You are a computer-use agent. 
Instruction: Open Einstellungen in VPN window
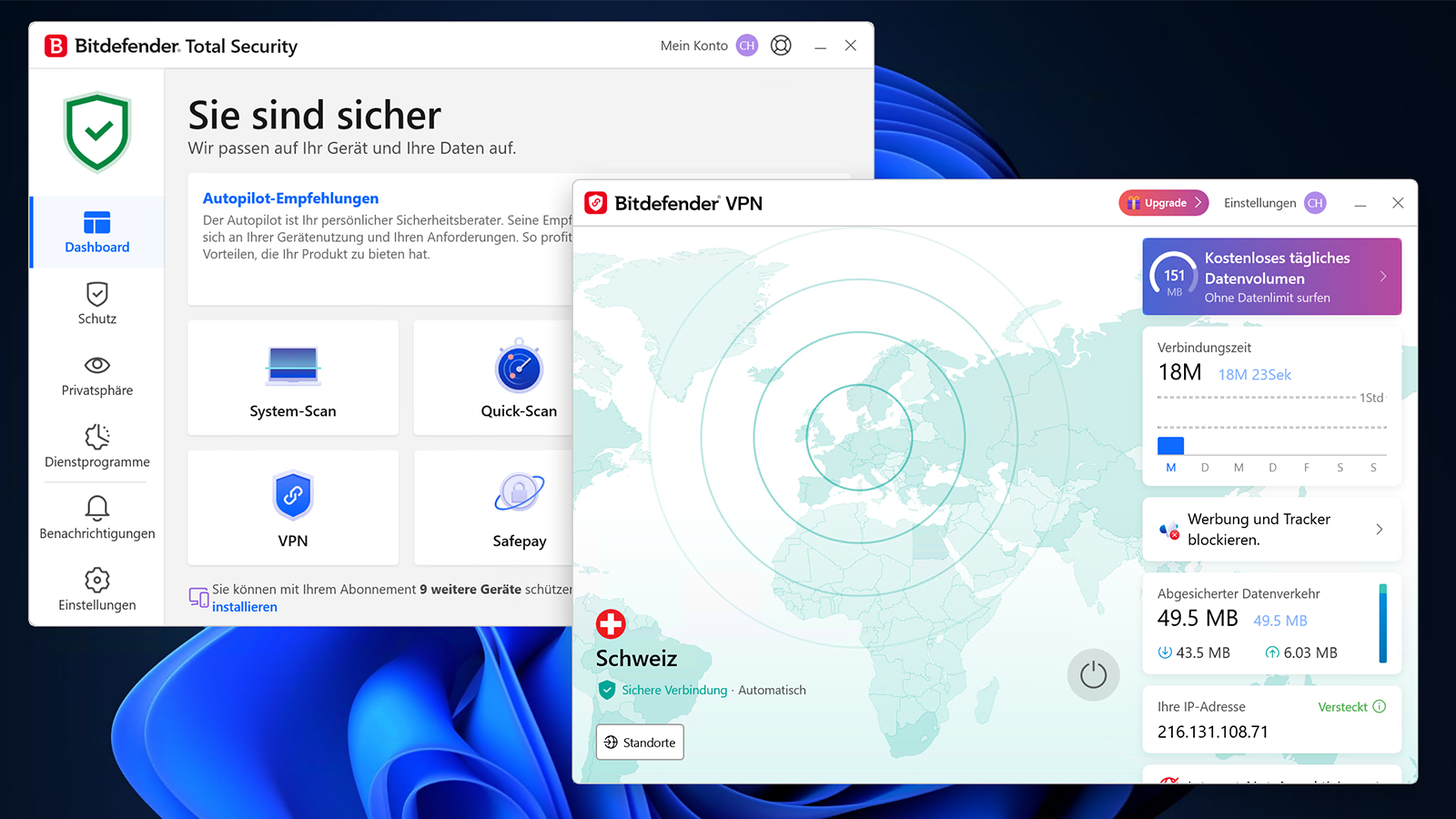tap(1260, 203)
